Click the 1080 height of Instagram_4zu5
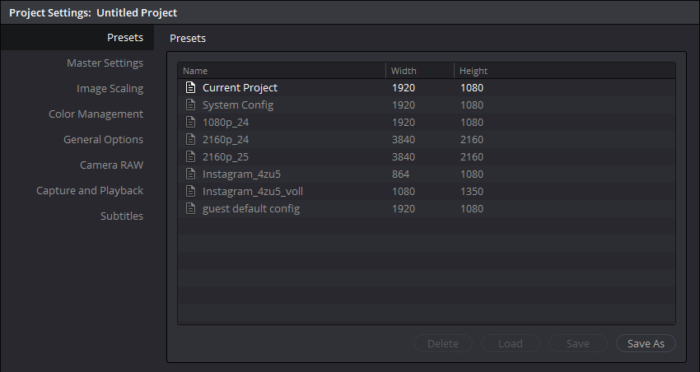Screen dimensions: 700x372 472,174
